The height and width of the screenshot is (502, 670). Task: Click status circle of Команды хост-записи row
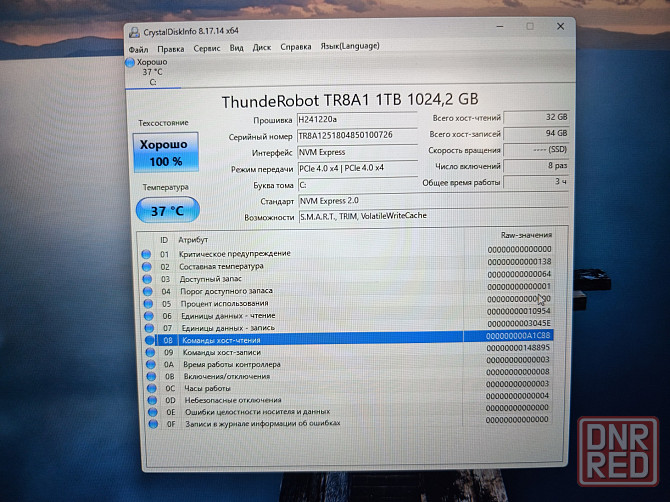(150, 352)
